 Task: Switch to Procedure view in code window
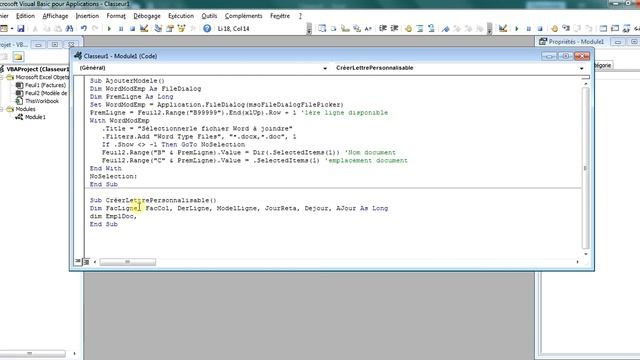pos(78,261)
